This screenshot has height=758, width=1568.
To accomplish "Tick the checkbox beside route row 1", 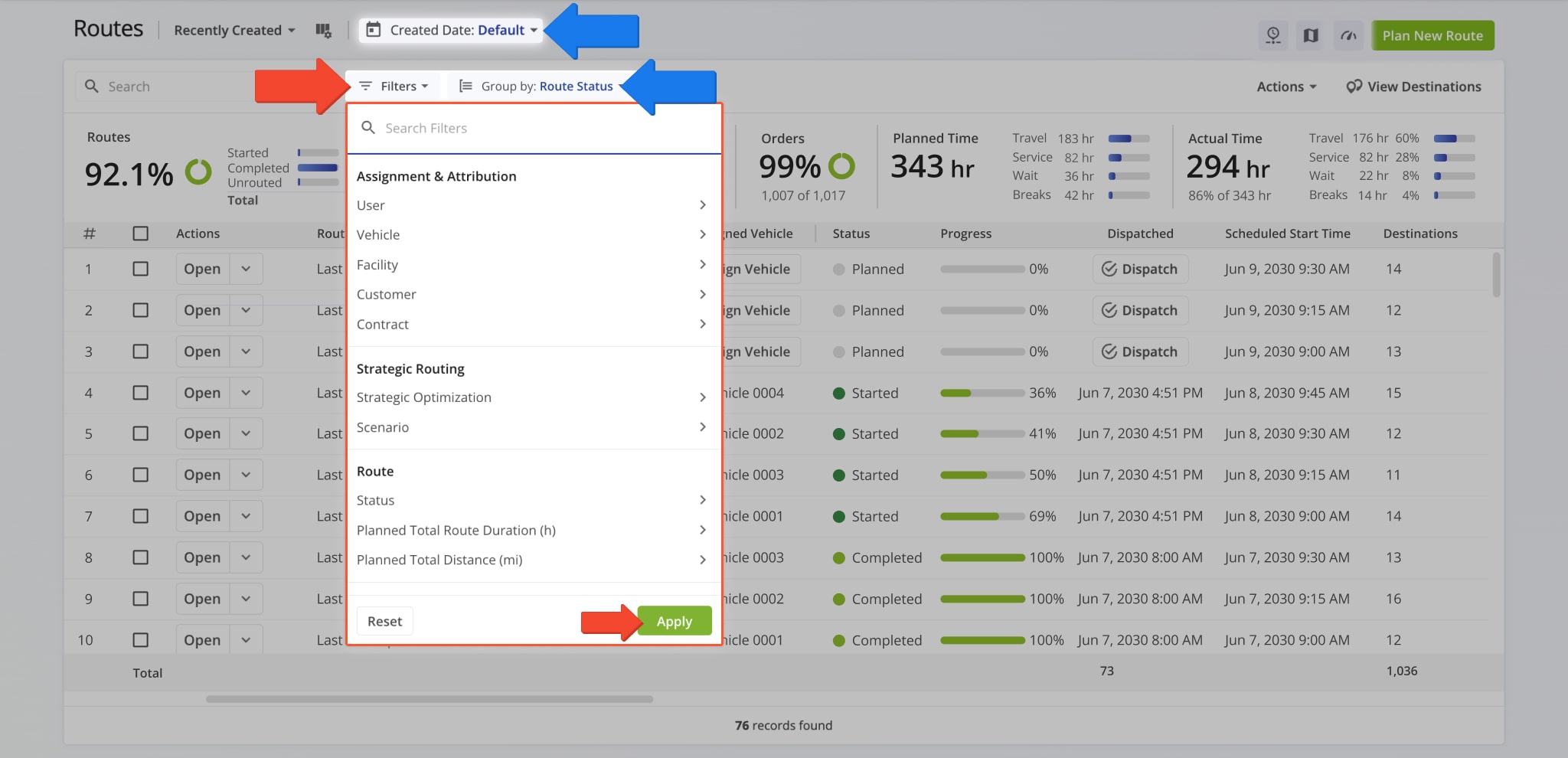I will [x=141, y=269].
